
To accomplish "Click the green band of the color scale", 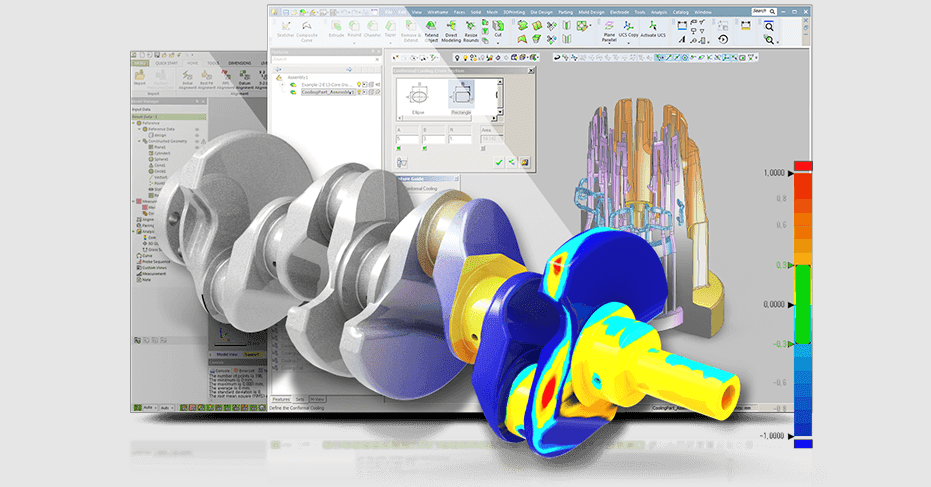I will (x=803, y=304).
